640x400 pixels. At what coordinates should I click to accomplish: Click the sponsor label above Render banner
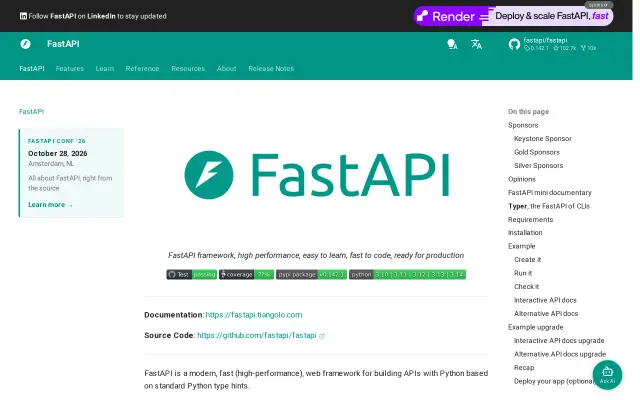pyautogui.click(x=599, y=5)
